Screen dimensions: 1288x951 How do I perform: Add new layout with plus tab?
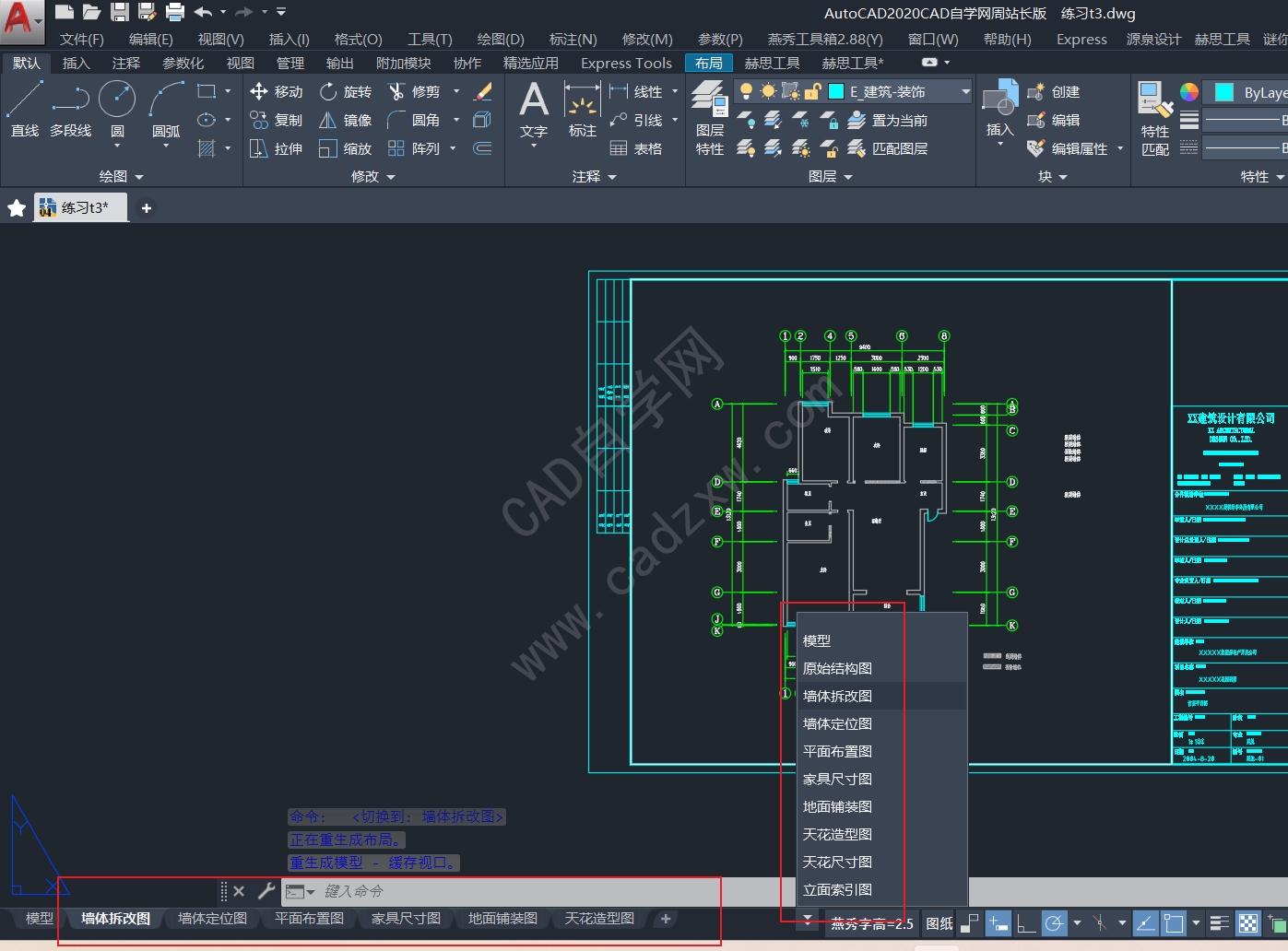click(x=665, y=918)
